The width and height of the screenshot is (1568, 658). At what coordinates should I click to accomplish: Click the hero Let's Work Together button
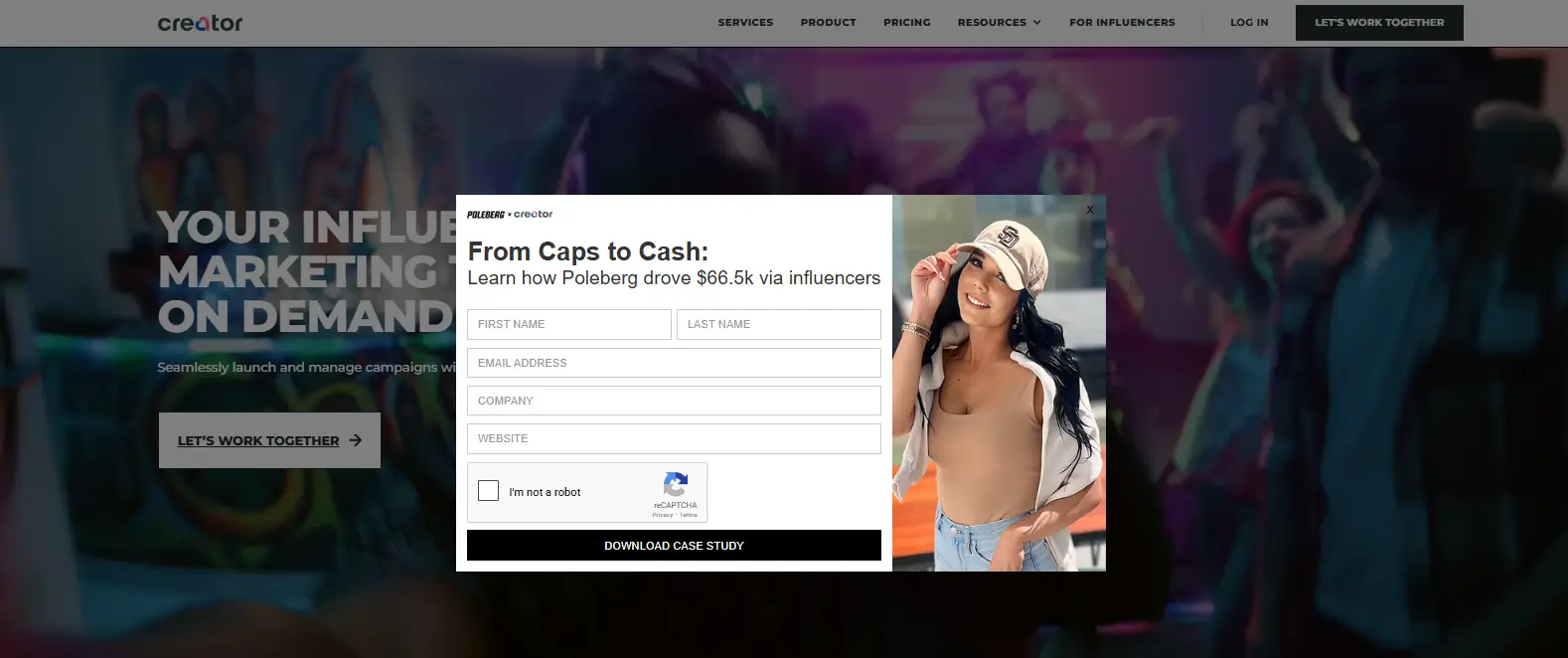[269, 440]
